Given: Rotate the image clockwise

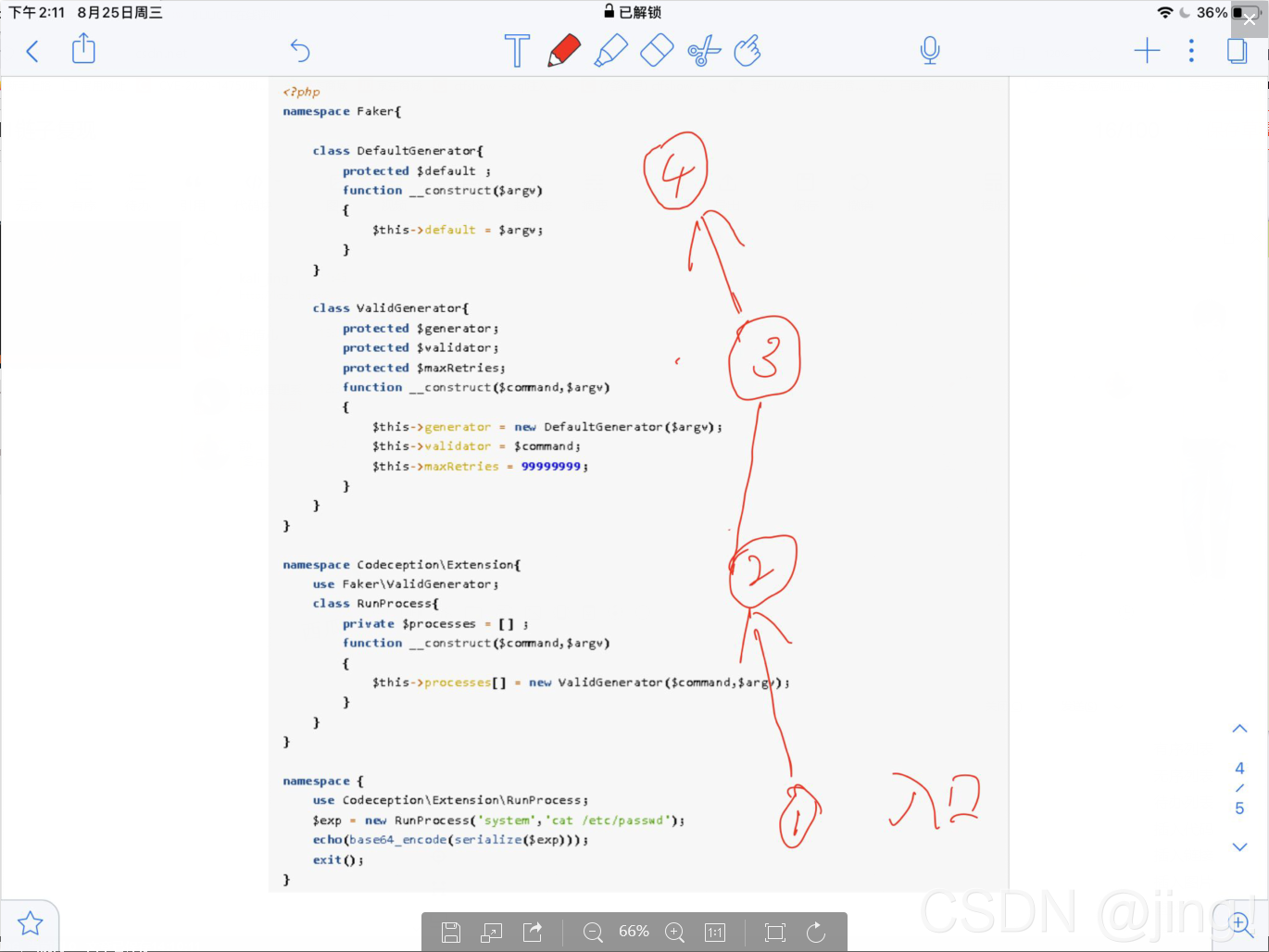Looking at the screenshot, I should point(816,932).
